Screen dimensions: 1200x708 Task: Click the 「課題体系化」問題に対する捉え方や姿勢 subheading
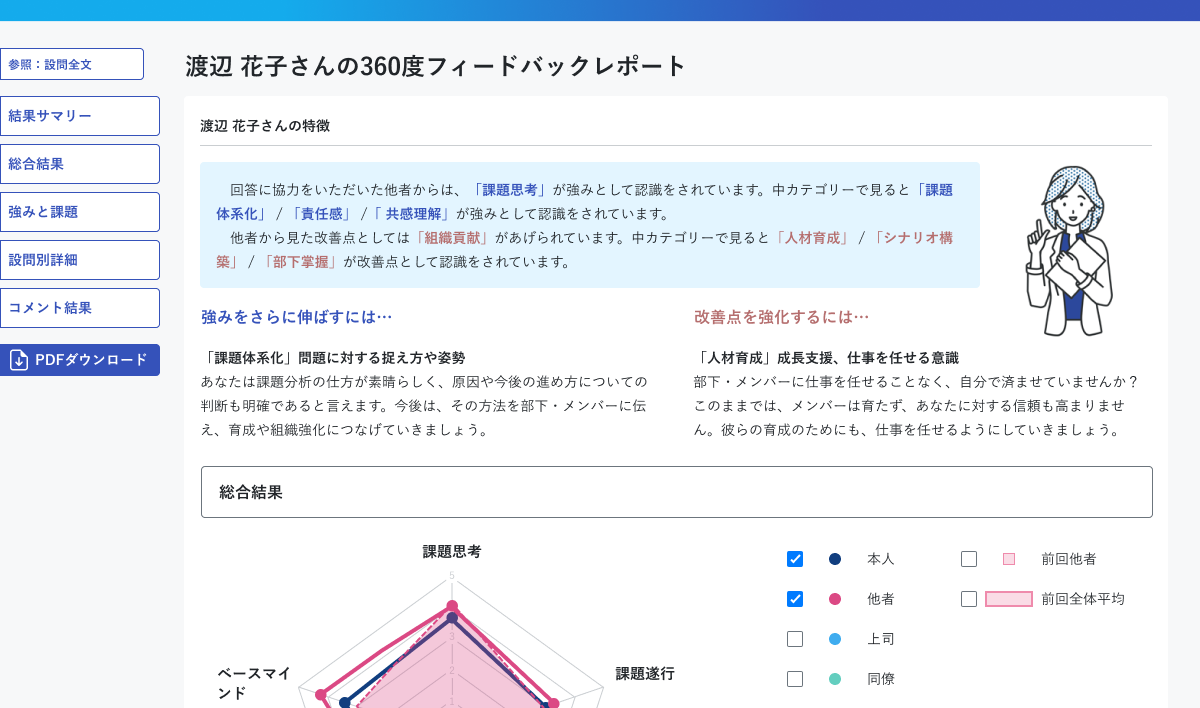point(333,358)
